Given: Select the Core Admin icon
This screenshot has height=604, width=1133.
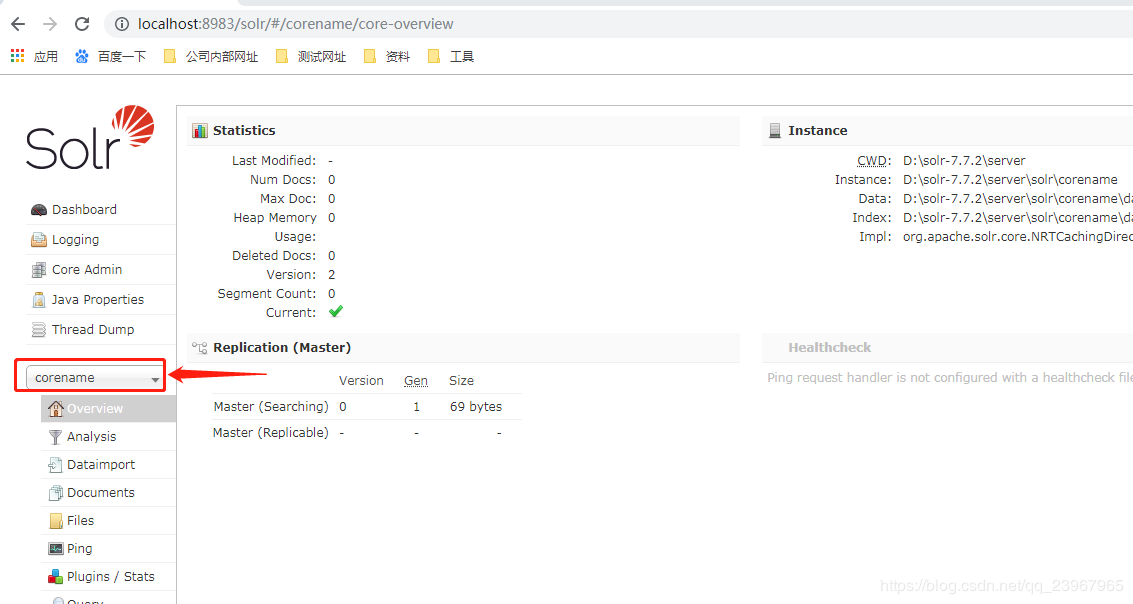Looking at the screenshot, I should (x=39, y=270).
